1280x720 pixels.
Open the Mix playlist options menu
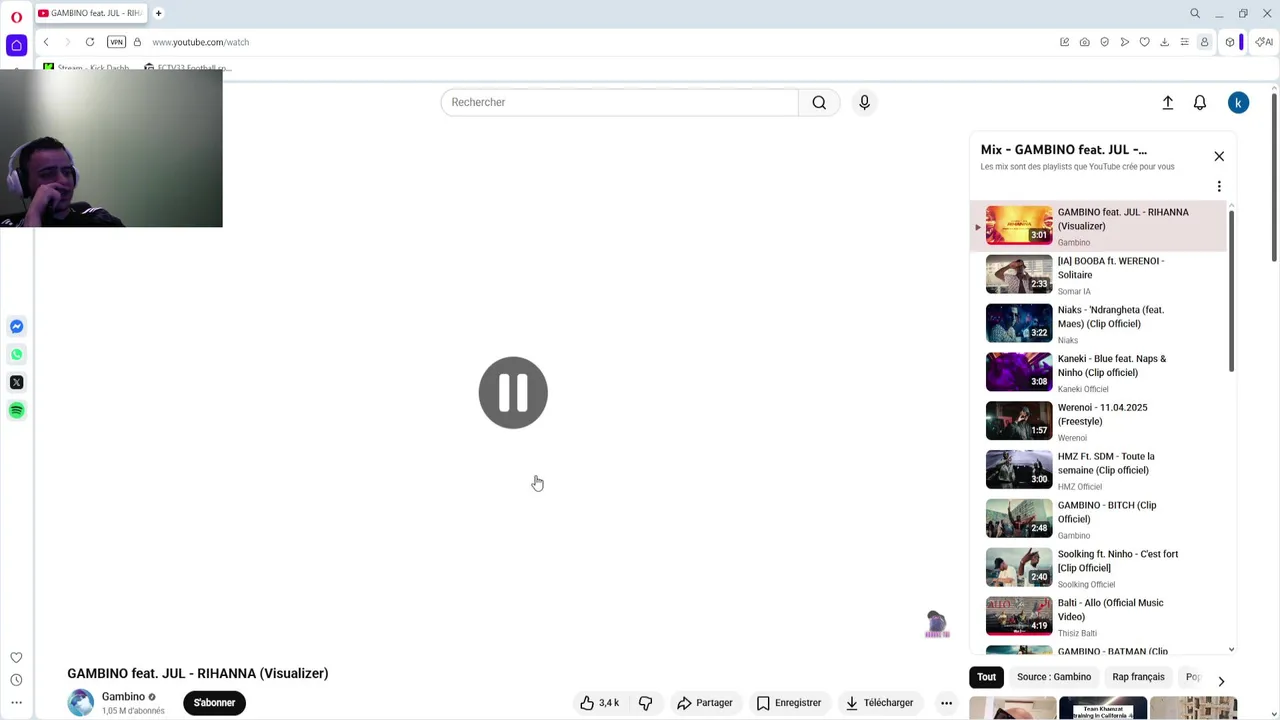[x=1219, y=186]
